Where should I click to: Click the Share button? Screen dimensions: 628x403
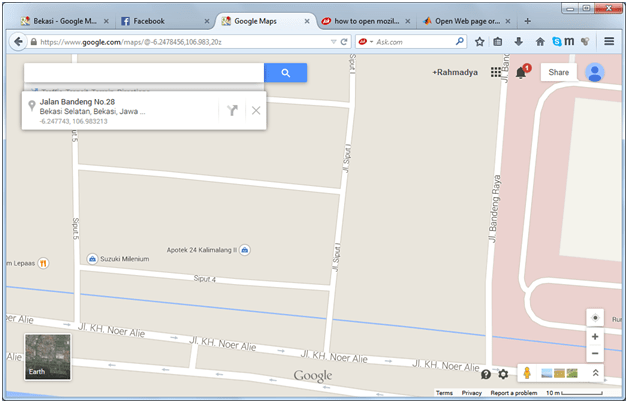[558, 73]
